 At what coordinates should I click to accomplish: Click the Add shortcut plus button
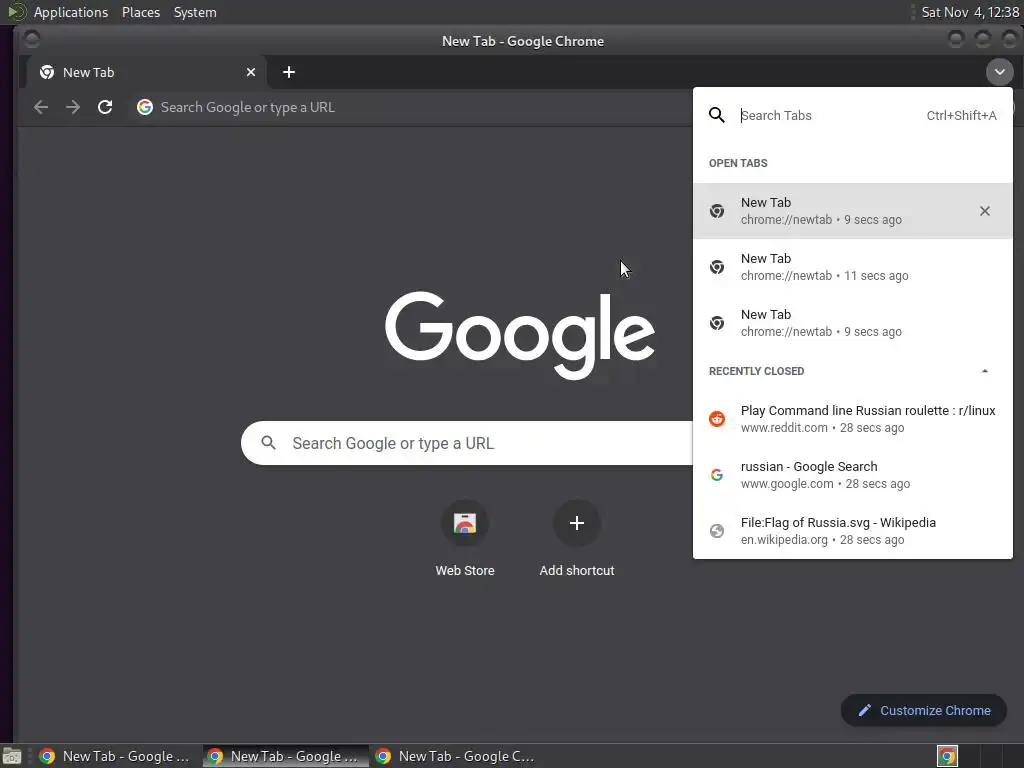click(577, 523)
